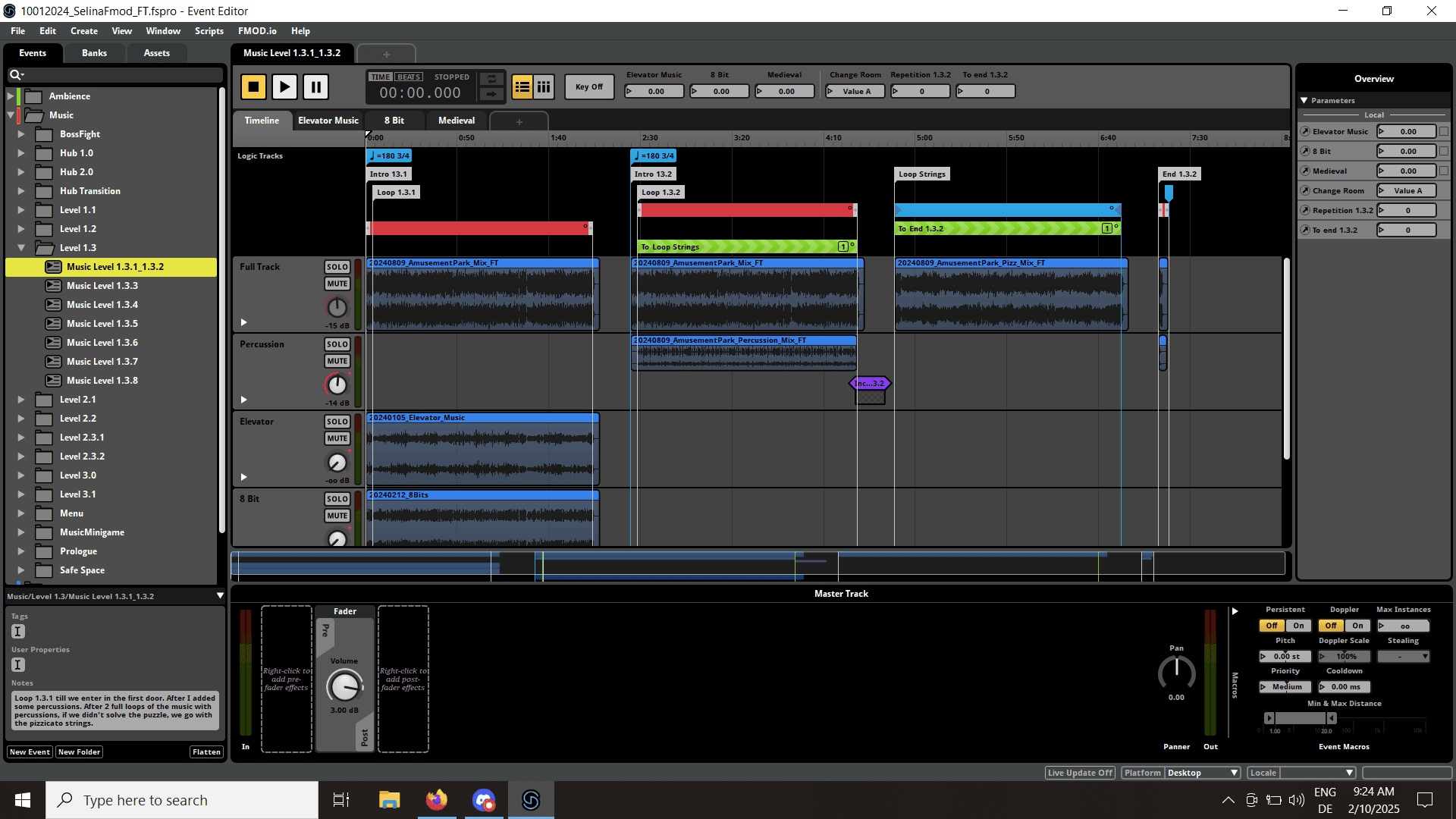Click the Full Track volume knob
The width and height of the screenshot is (1456, 819).
pos(337,308)
